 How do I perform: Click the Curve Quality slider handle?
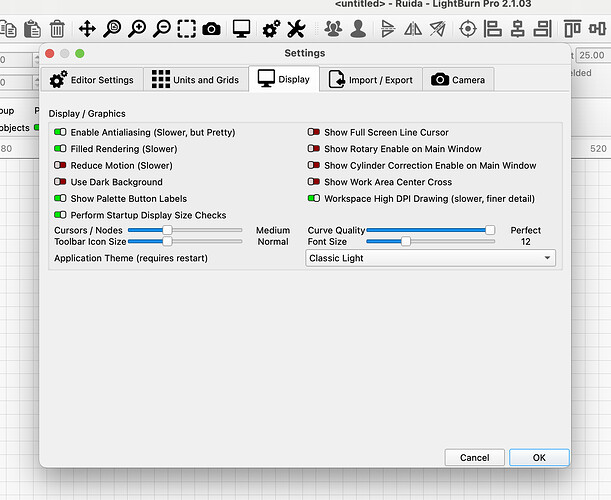click(x=490, y=230)
